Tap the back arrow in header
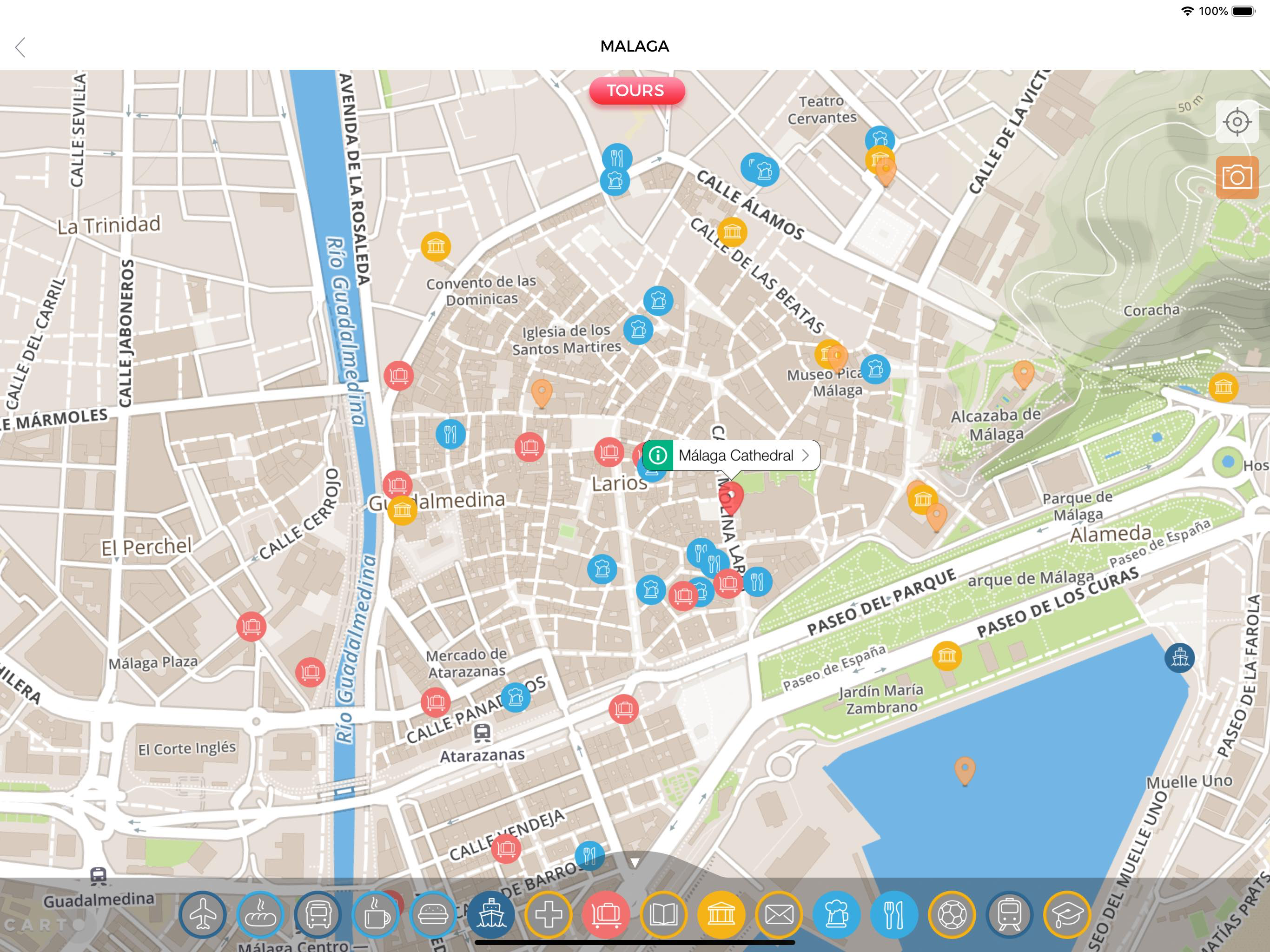1270x952 pixels. click(20, 47)
